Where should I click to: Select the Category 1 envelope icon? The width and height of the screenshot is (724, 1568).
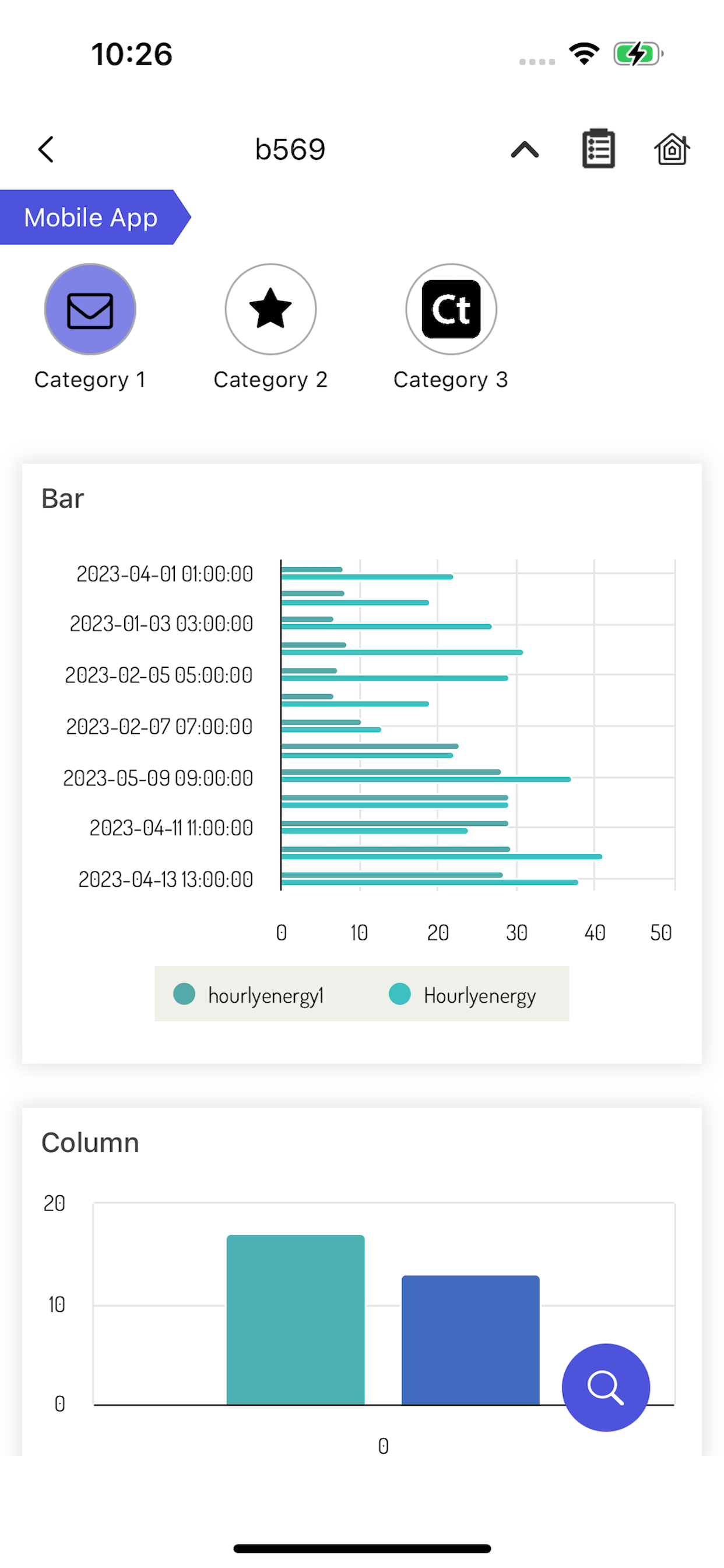click(x=90, y=309)
